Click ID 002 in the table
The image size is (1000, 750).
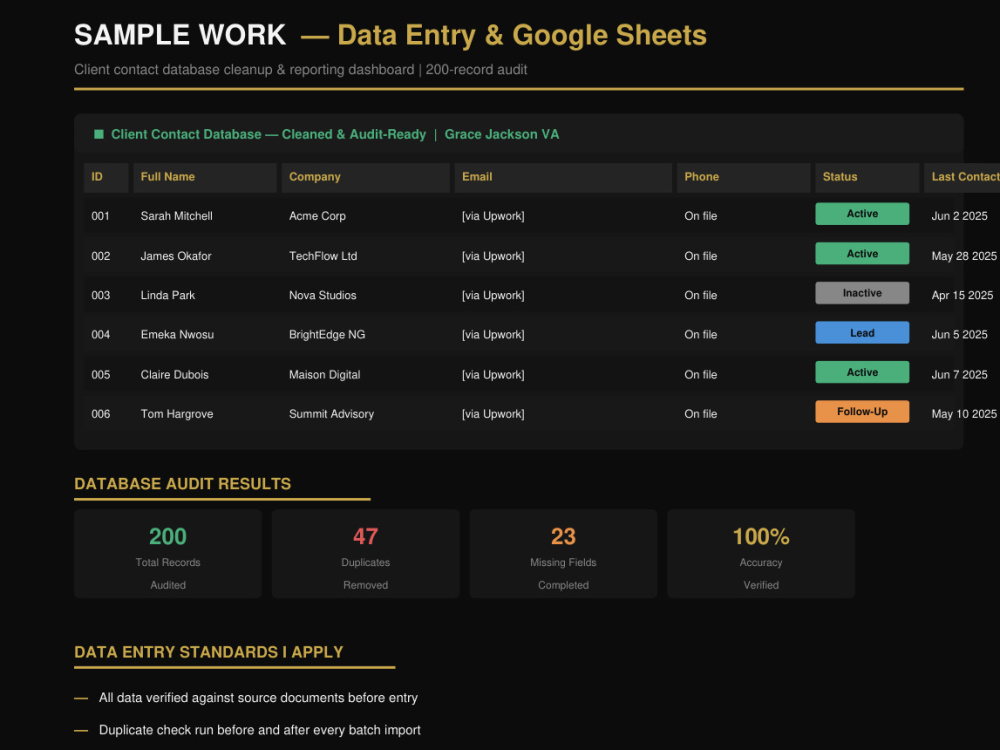100,256
